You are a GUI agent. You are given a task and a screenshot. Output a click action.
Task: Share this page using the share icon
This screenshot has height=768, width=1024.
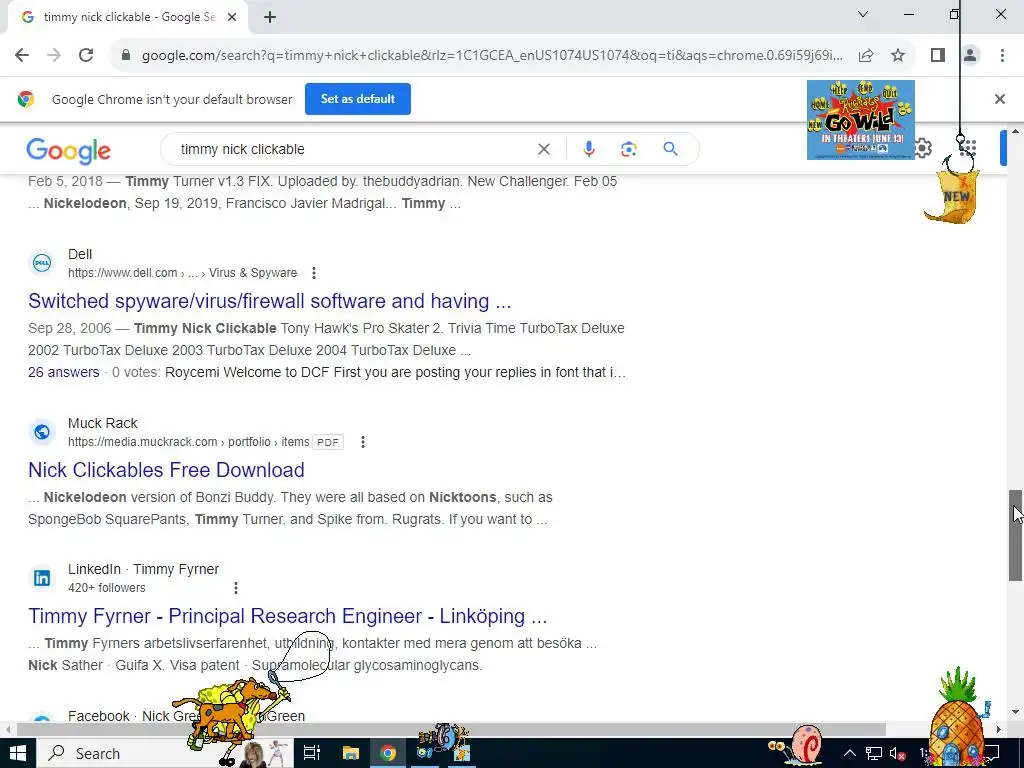point(866,56)
